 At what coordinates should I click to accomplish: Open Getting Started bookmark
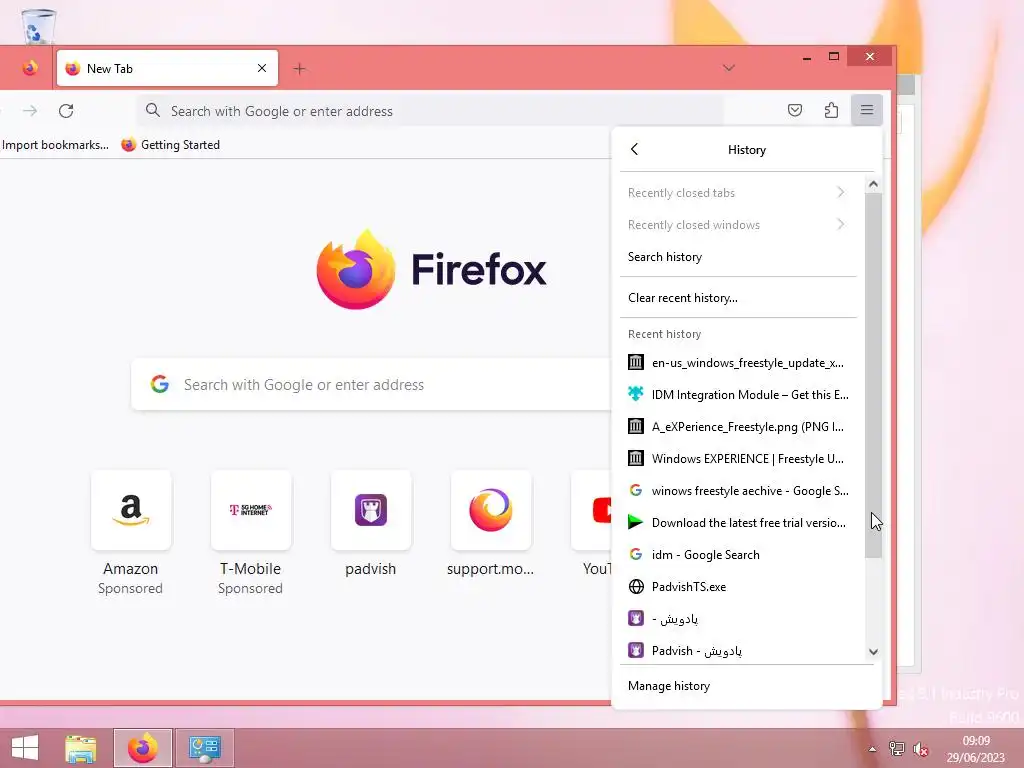click(x=170, y=145)
